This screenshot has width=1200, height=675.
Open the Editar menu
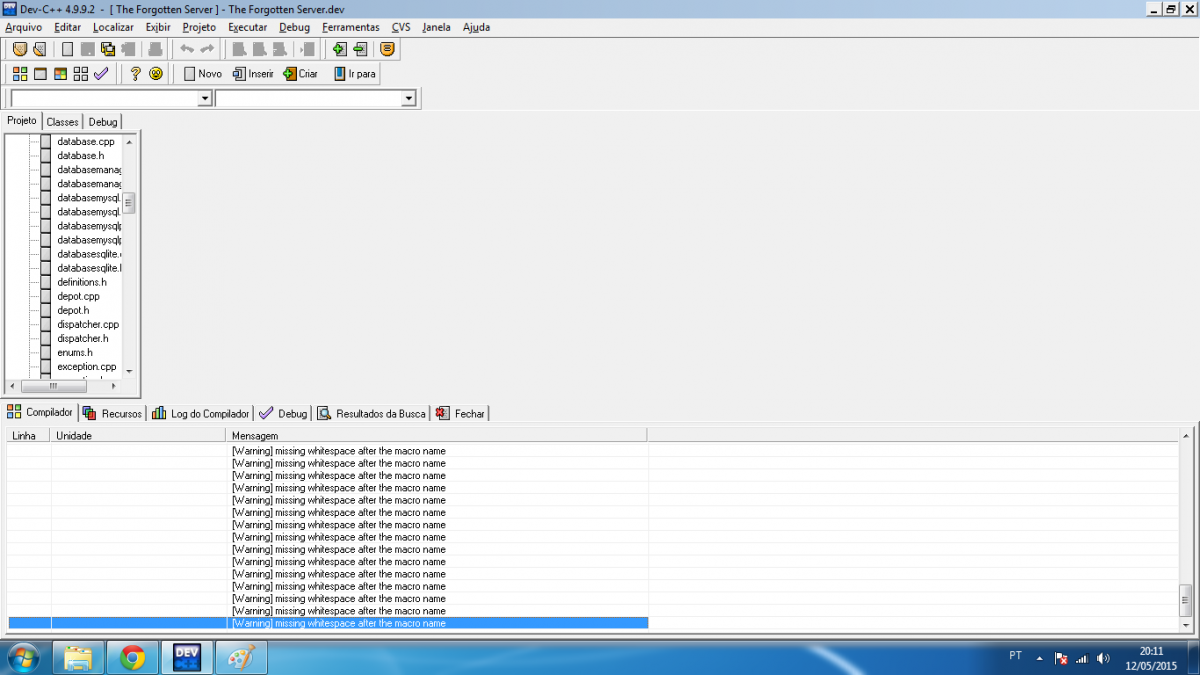(x=68, y=27)
